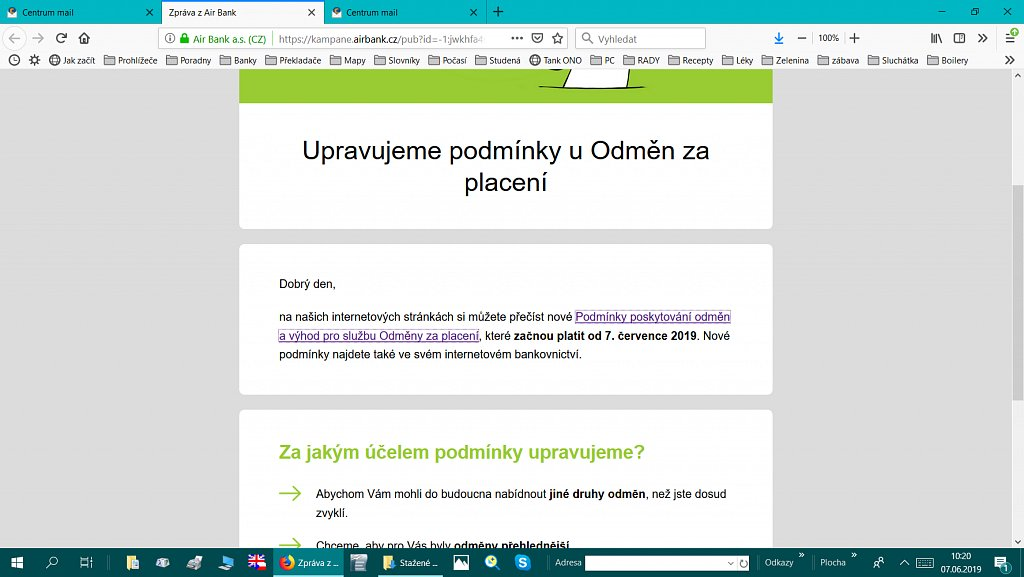Toggle the browser sidebar
Image resolution: width=1024 pixels, height=577 pixels.
click(x=959, y=39)
